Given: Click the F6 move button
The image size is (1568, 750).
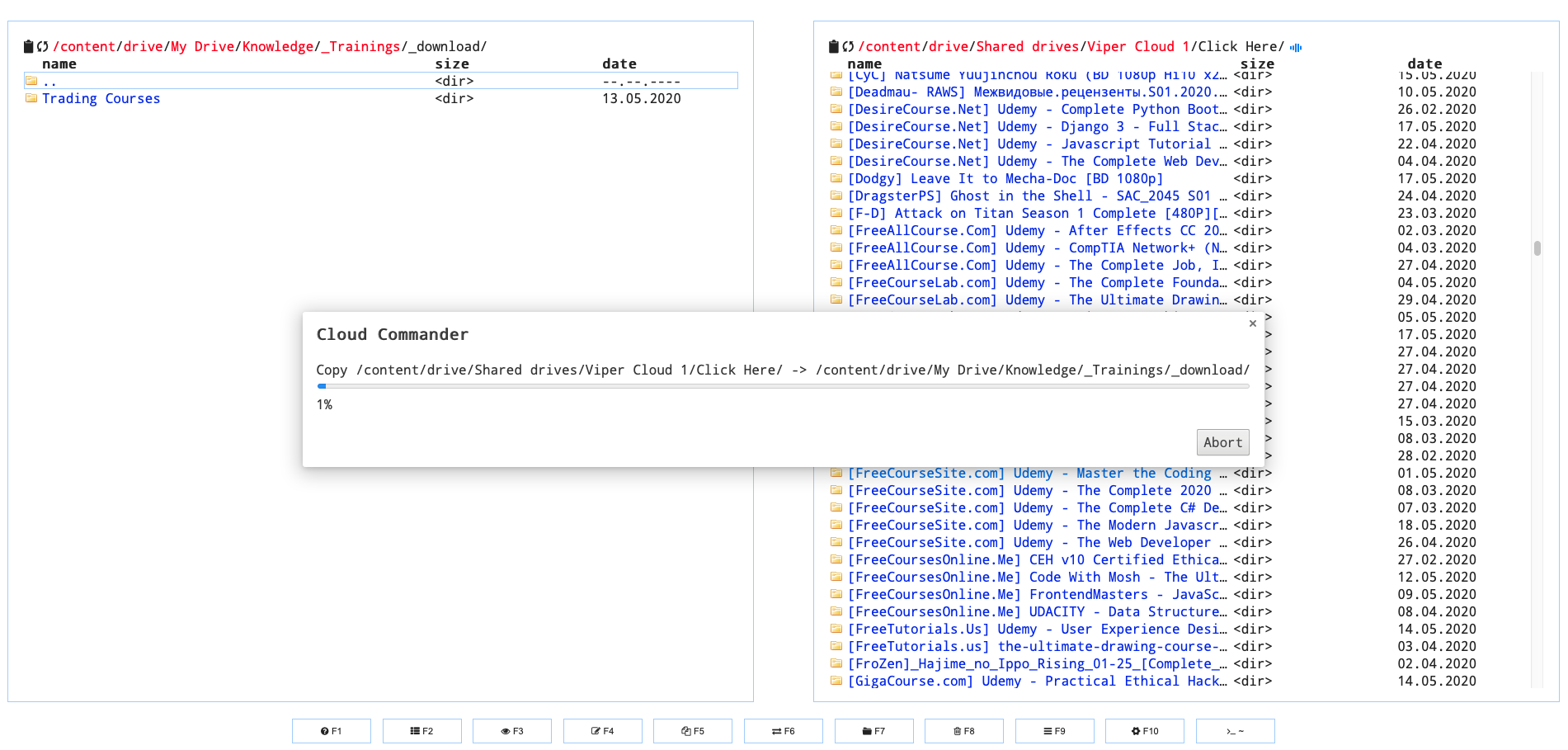Looking at the screenshot, I should click(x=783, y=731).
